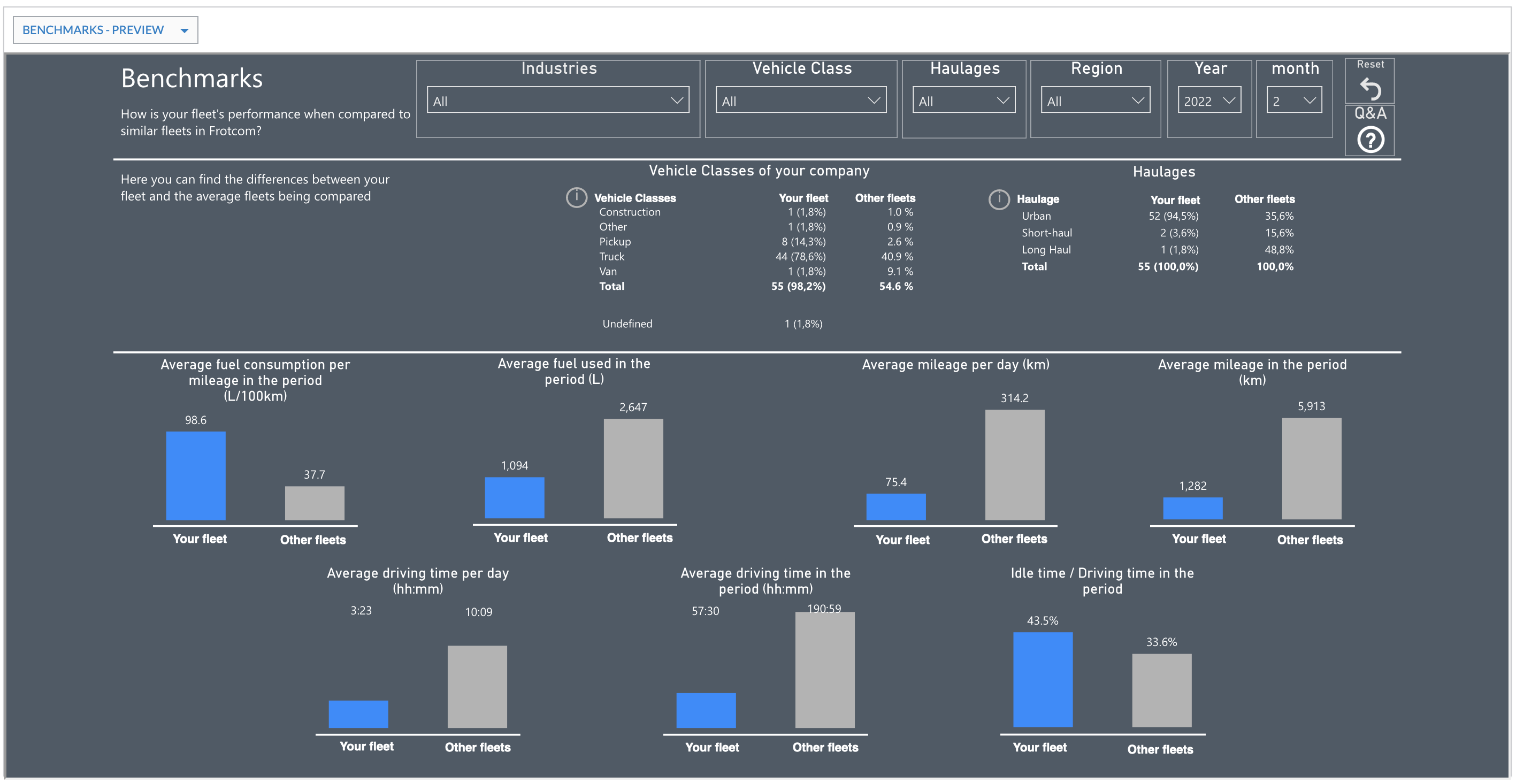Select the Long Haul haulage row
Screen dimensions: 1516x784
(1158, 249)
